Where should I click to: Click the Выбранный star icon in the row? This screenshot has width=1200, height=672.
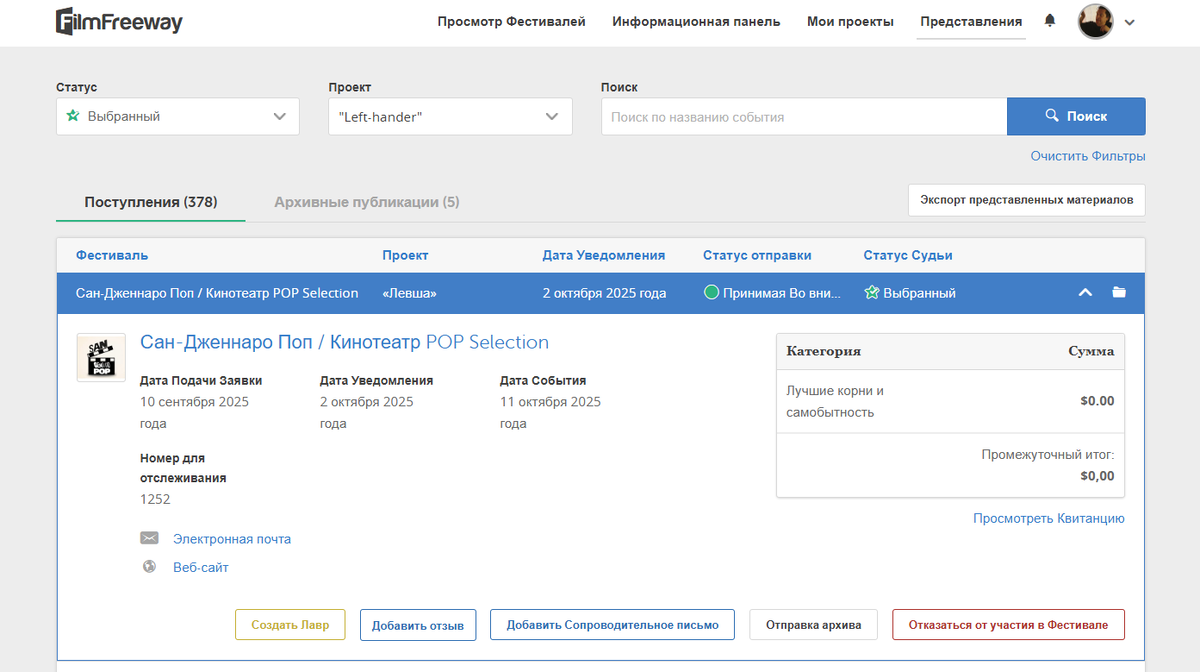point(871,293)
